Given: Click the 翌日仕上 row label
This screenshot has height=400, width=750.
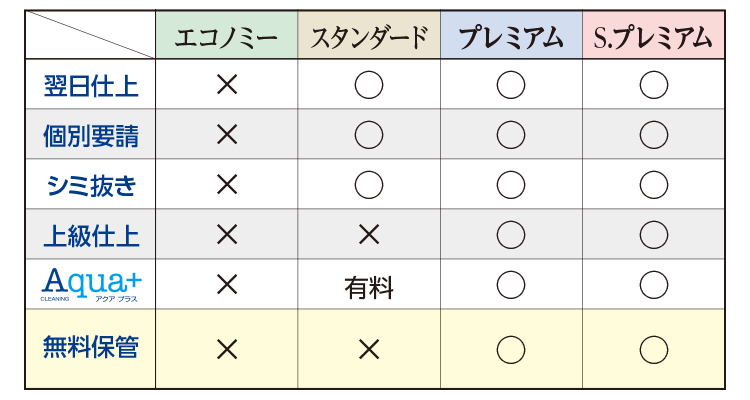Looking at the screenshot, I should 91,86.
